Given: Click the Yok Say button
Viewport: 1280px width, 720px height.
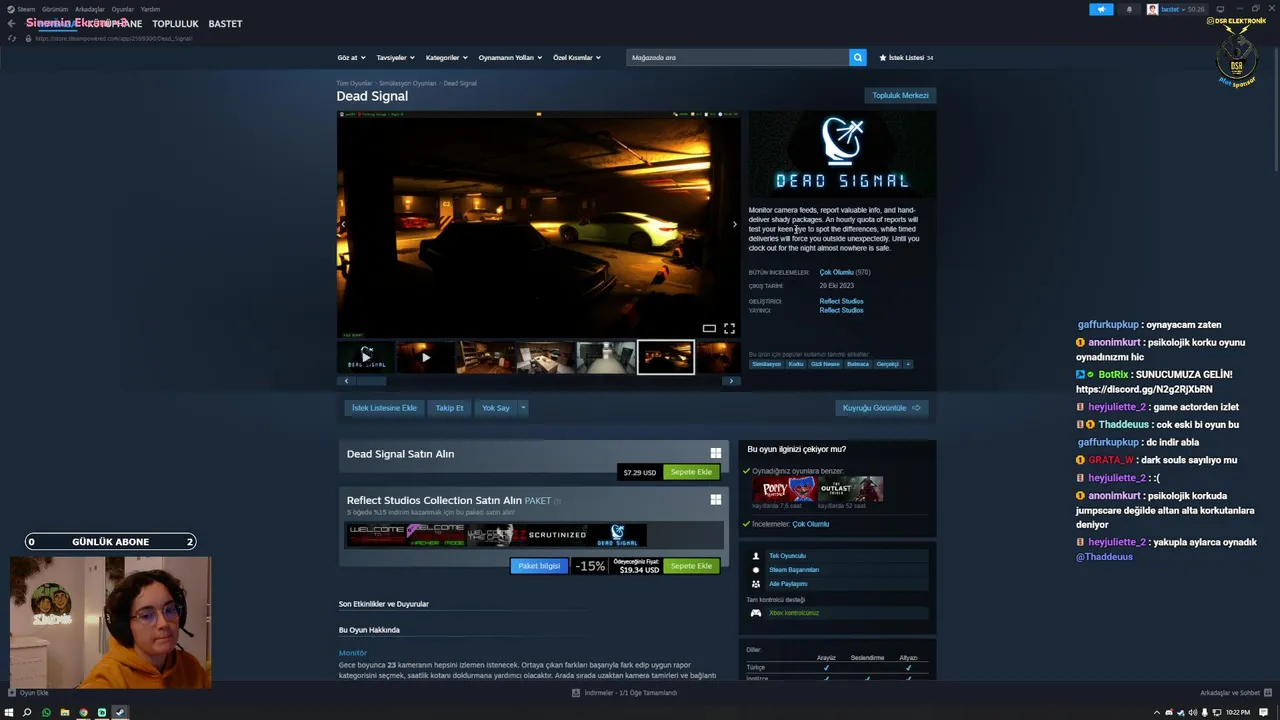Looking at the screenshot, I should 496,408.
